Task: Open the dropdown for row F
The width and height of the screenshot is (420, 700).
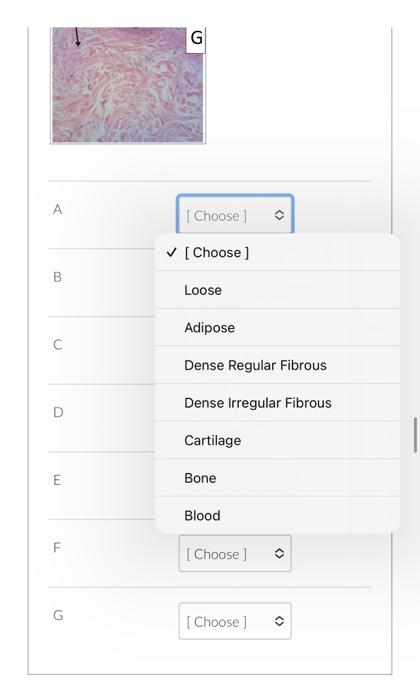Action: [235, 554]
